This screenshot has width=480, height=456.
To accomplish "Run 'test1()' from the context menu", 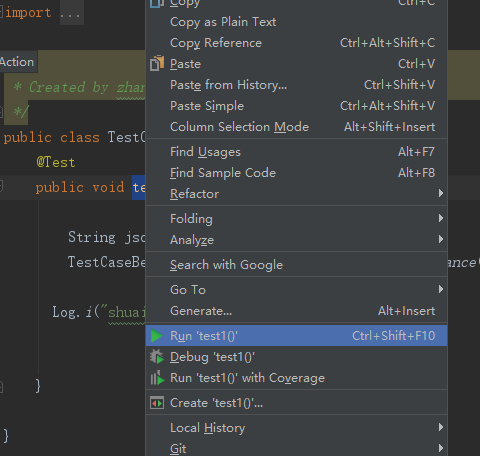I will [x=296, y=336].
